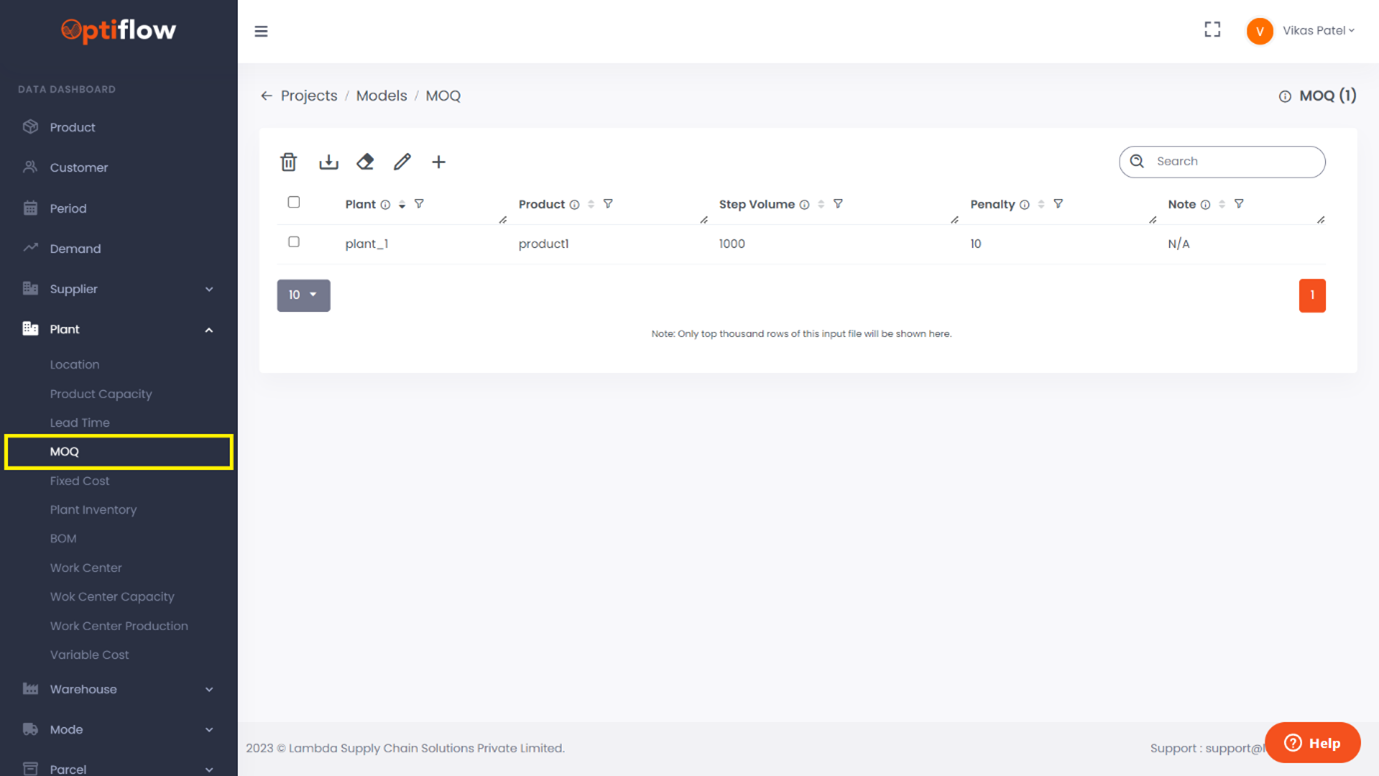The width and height of the screenshot is (1379, 776).
Task: Click the orange Help button
Action: pos(1312,743)
